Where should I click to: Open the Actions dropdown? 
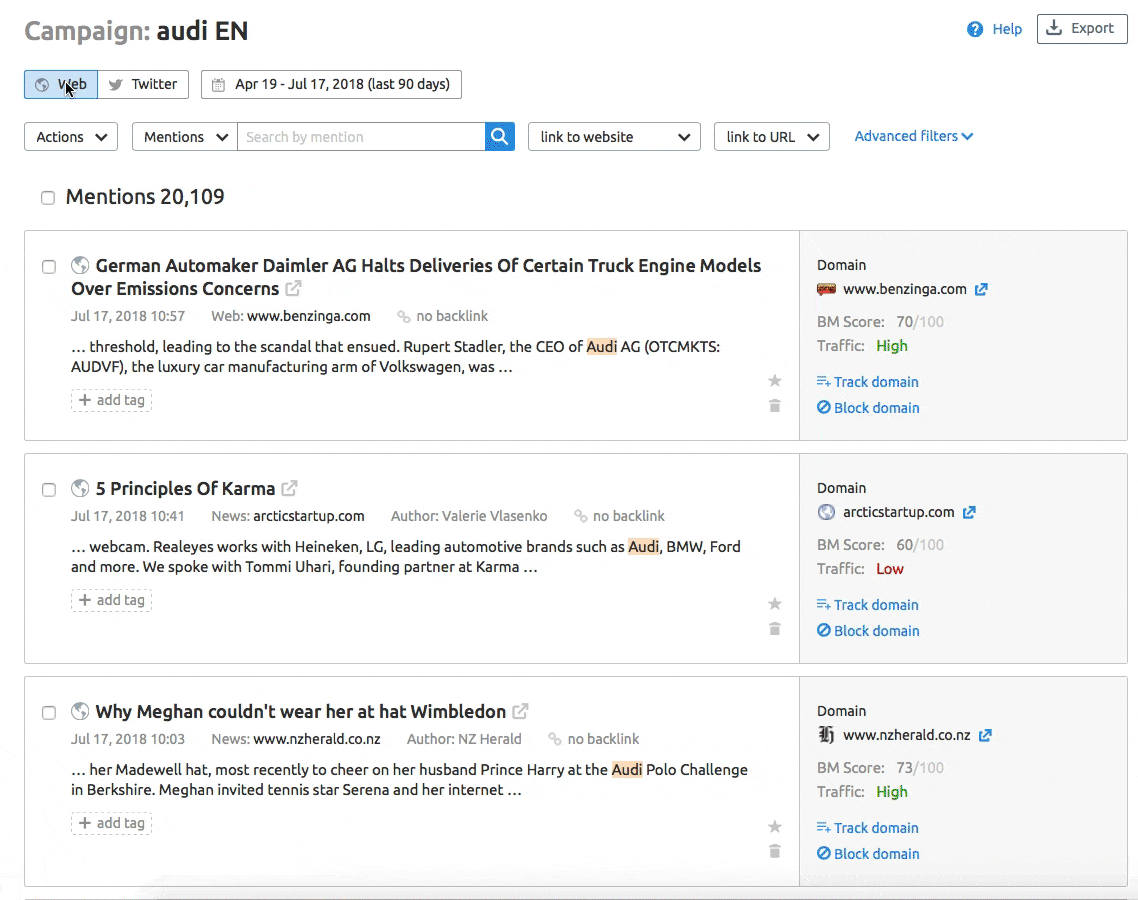click(71, 136)
